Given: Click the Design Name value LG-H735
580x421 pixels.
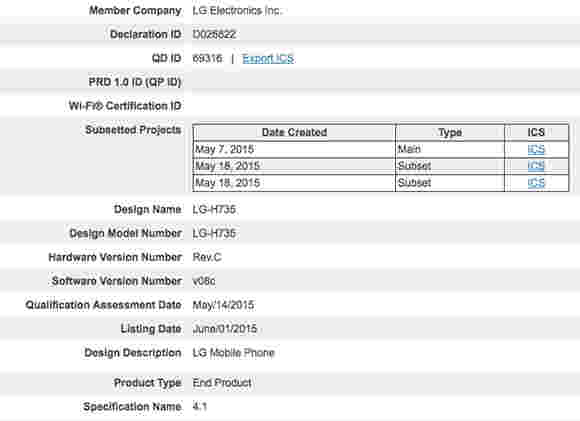Looking at the screenshot, I should (214, 209).
